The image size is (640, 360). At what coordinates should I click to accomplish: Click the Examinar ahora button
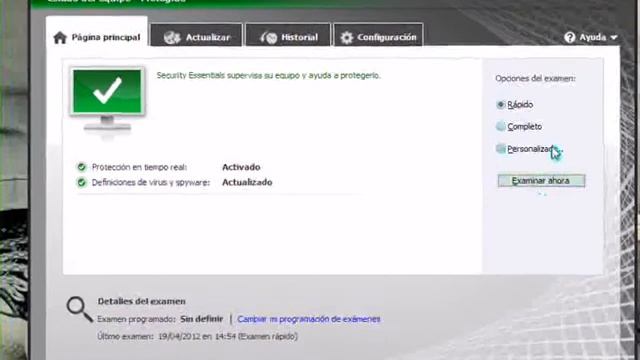tap(541, 180)
